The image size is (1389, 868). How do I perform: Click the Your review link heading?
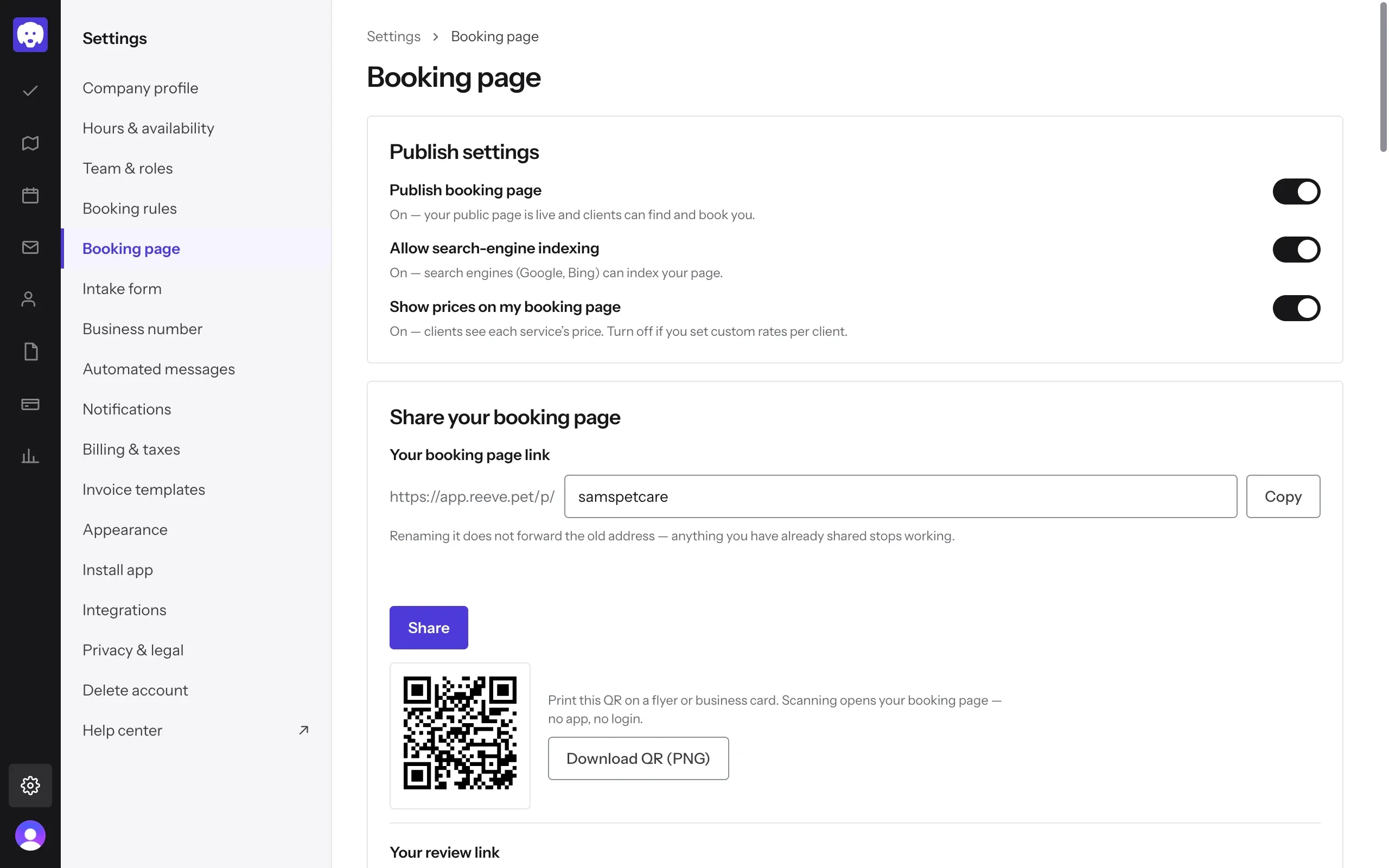point(444,852)
